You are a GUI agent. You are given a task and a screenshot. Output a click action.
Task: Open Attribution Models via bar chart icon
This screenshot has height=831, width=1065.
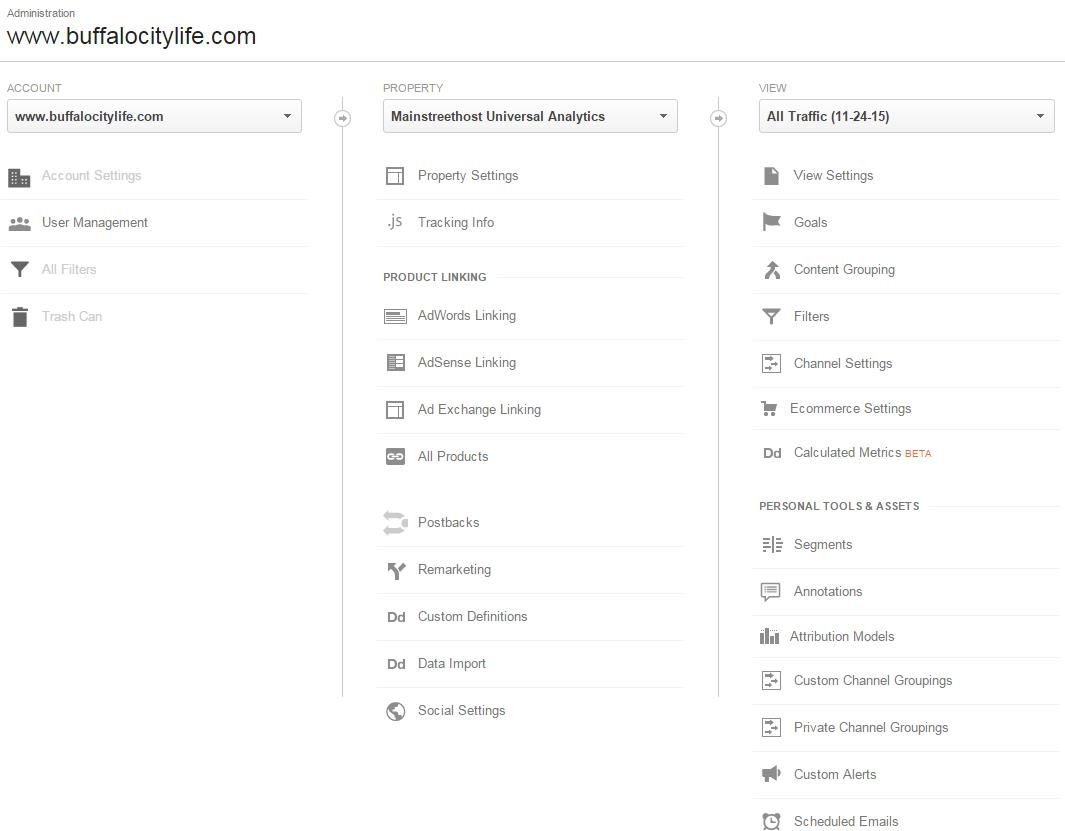pyautogui.click(x=770, y=636)
